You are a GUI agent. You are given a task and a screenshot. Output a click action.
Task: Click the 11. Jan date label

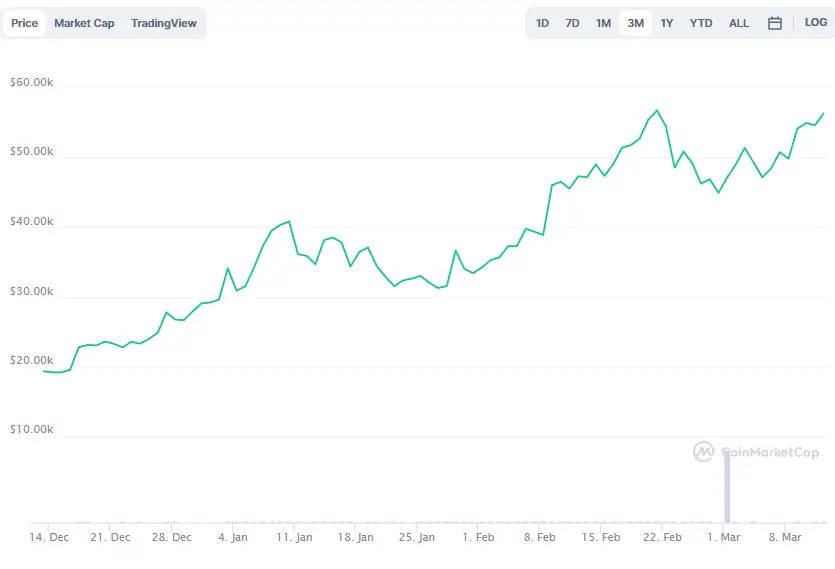(x=294, y=537)
